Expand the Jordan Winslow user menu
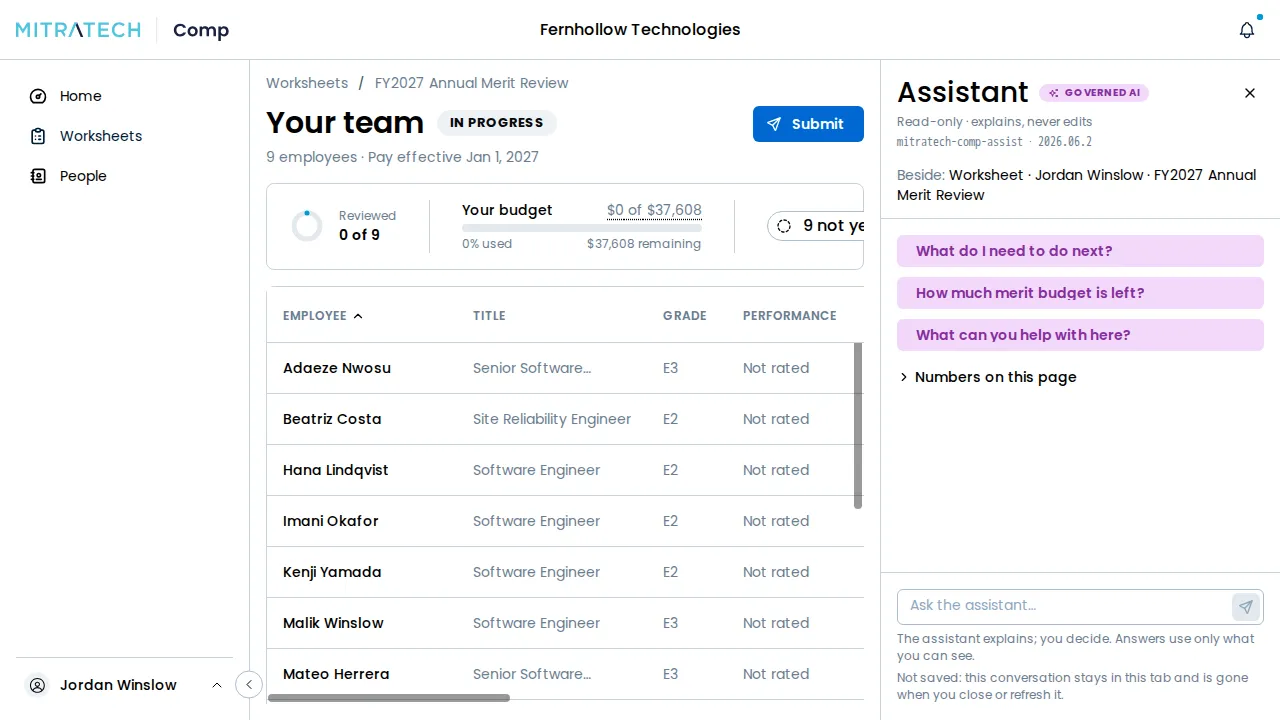 point(217,685)
